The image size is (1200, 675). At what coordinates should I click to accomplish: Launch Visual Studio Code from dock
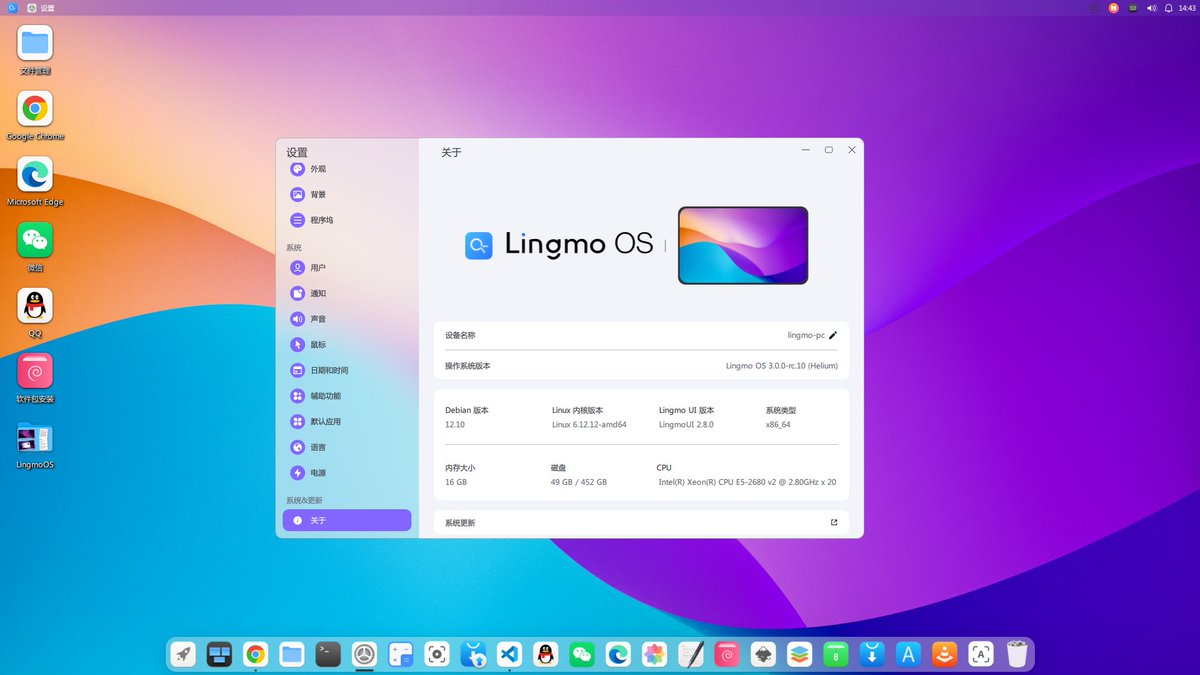click(x=509, y=655)
